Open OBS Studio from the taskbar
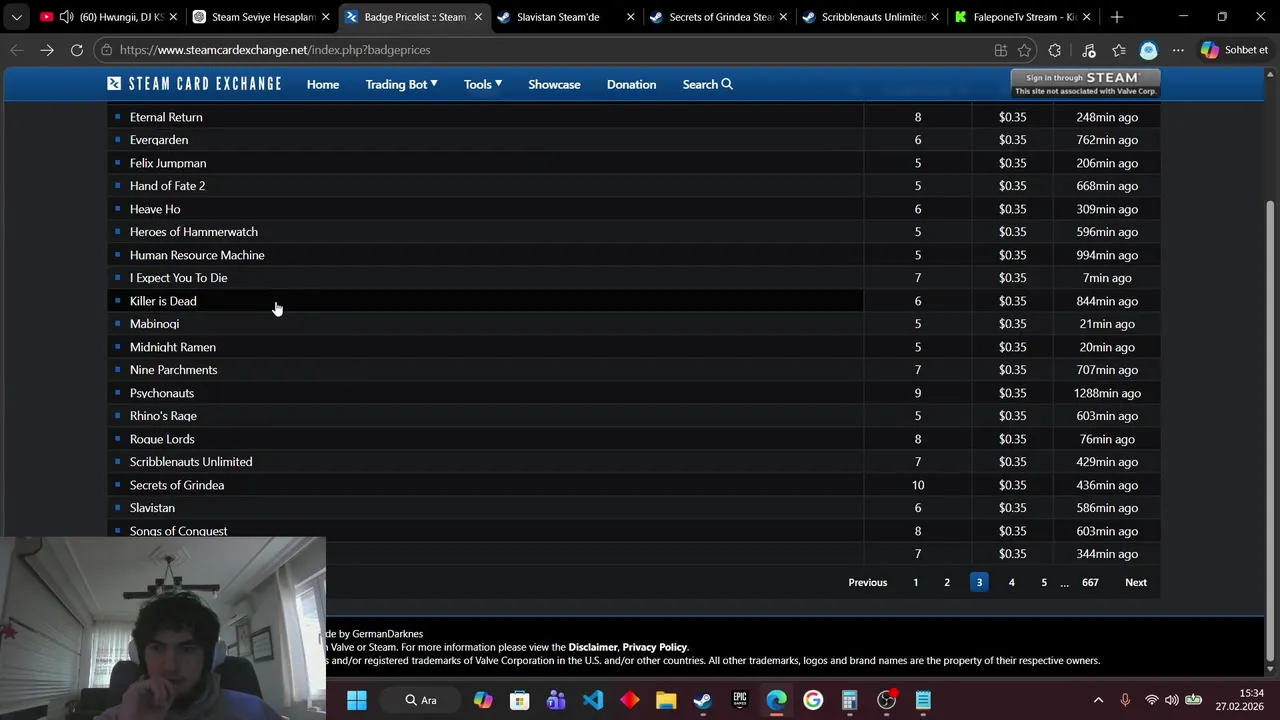 pyautogui.click(x=887, y=700)
